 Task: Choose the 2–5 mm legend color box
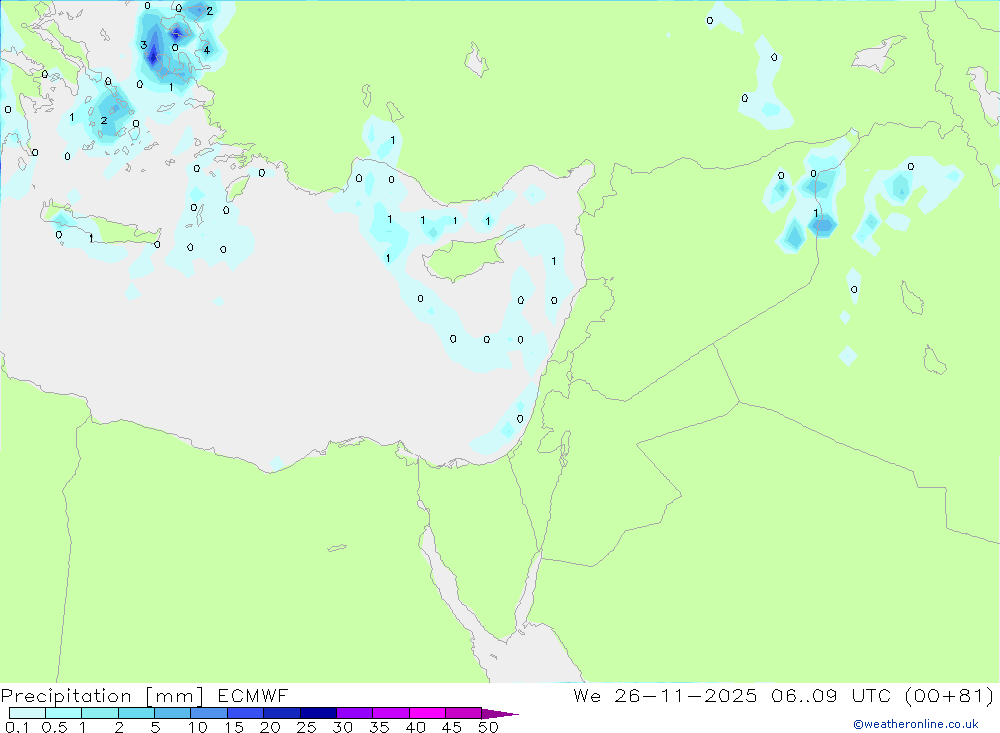[x=136, y=713]
